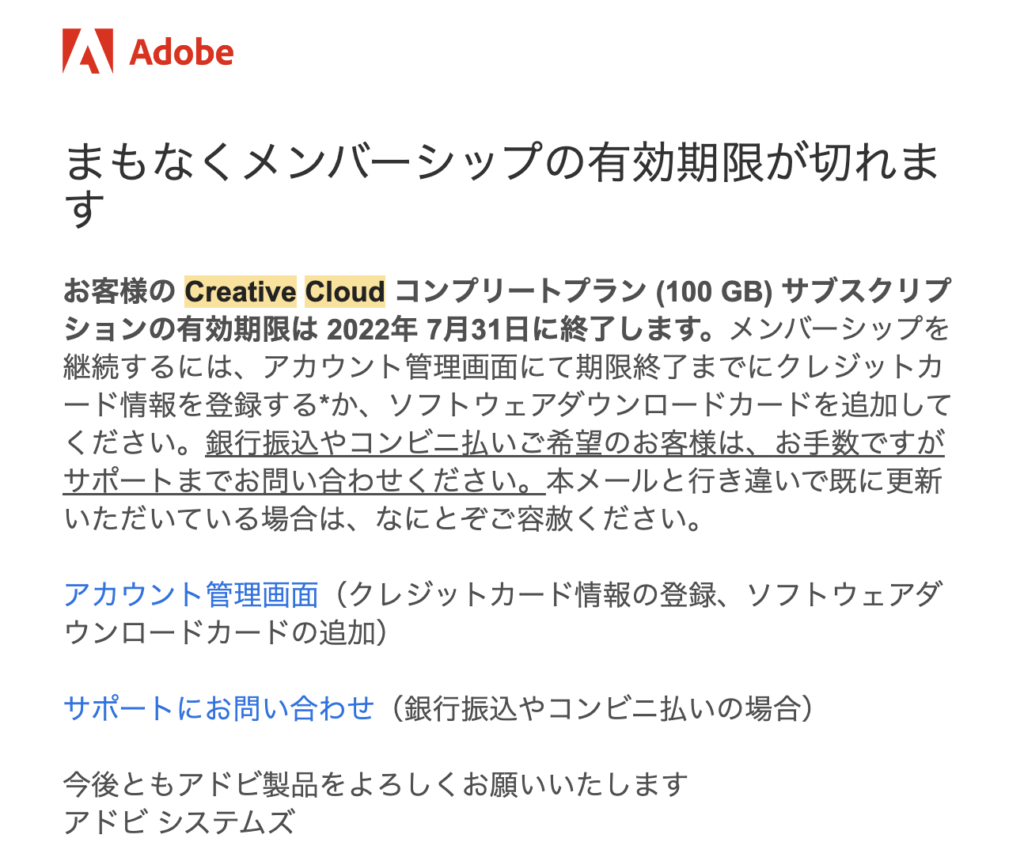Click the highlighted word Cloud

(345, 292)
